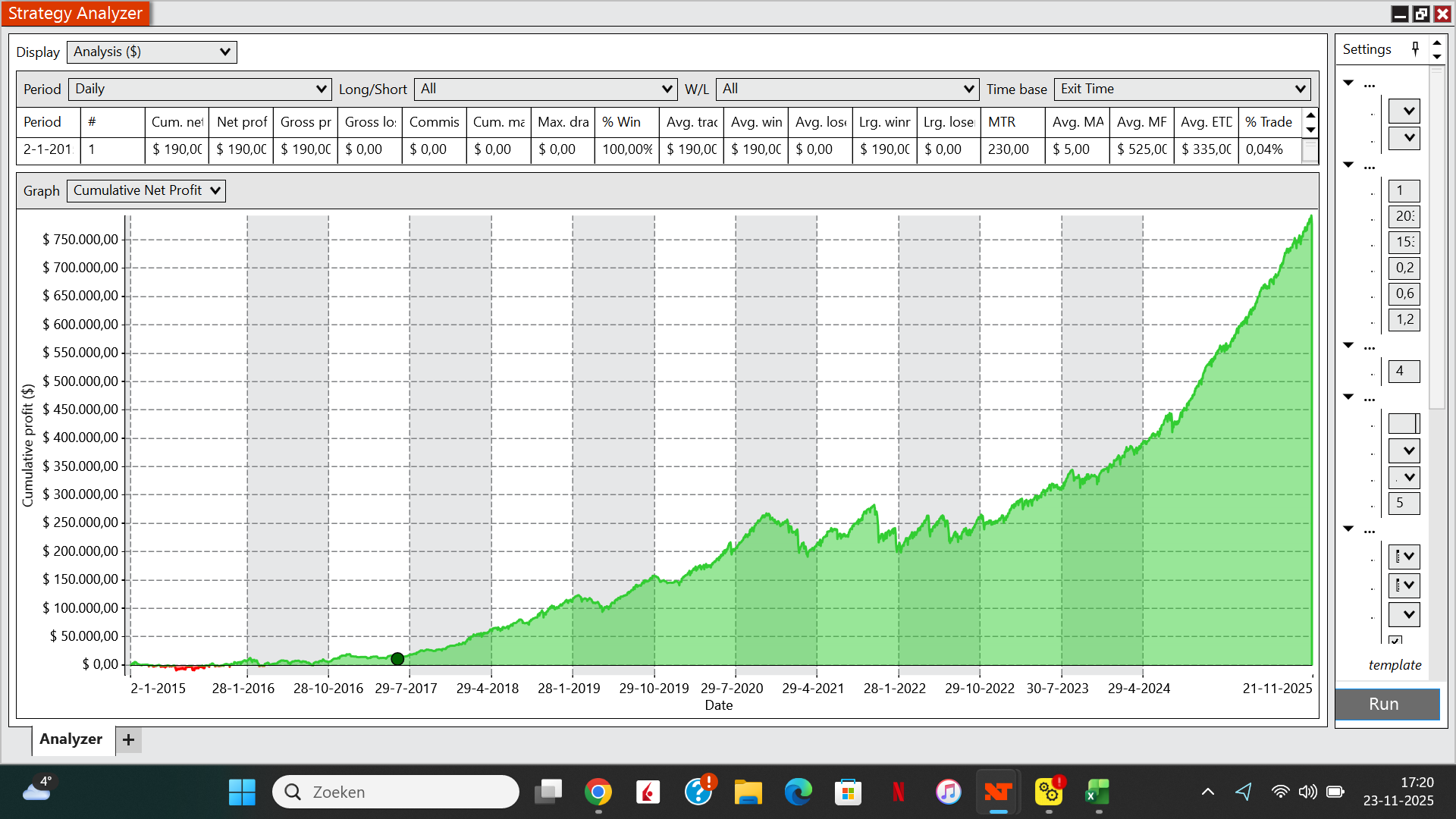Pin the Settings panel with pushpin icon
The image size is (1456, 819).
(1415, 49)
